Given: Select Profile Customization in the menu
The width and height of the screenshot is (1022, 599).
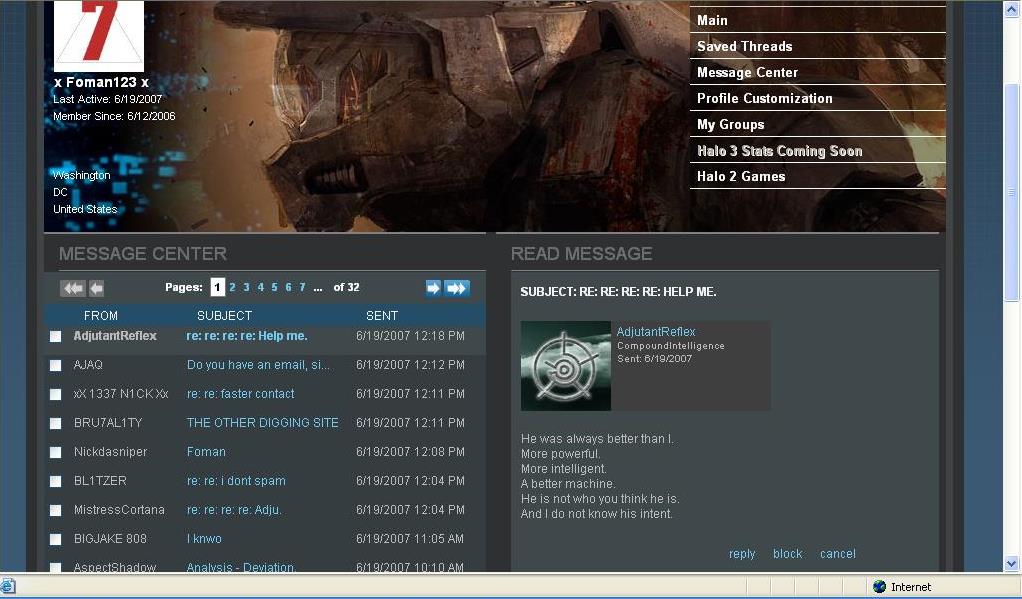Looking at the screenshot, I should click(764, 98).
